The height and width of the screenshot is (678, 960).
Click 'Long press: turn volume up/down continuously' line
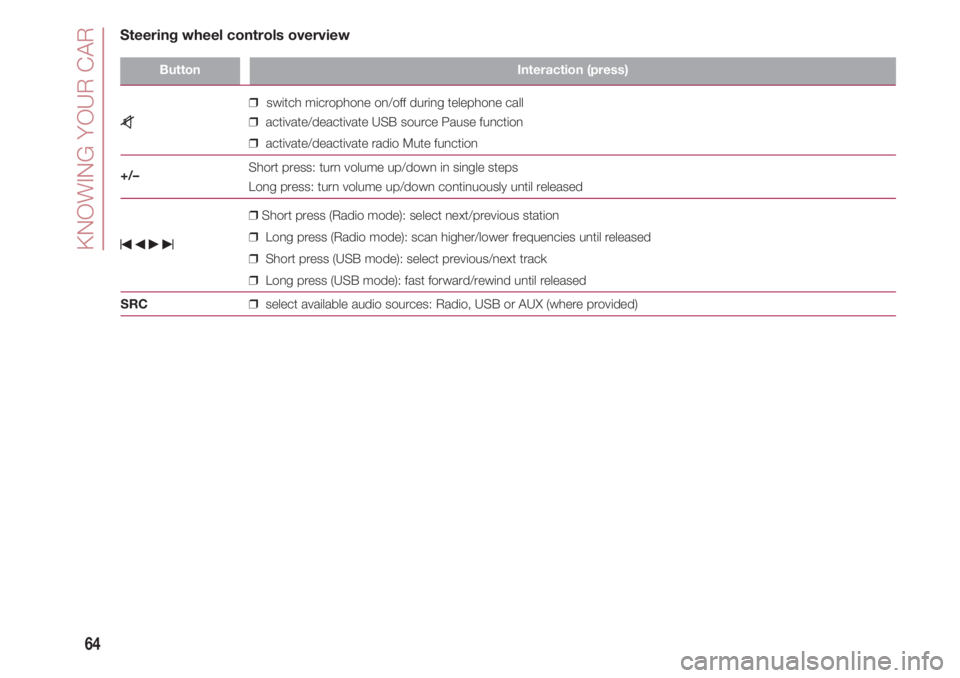[x=416, y=187]
